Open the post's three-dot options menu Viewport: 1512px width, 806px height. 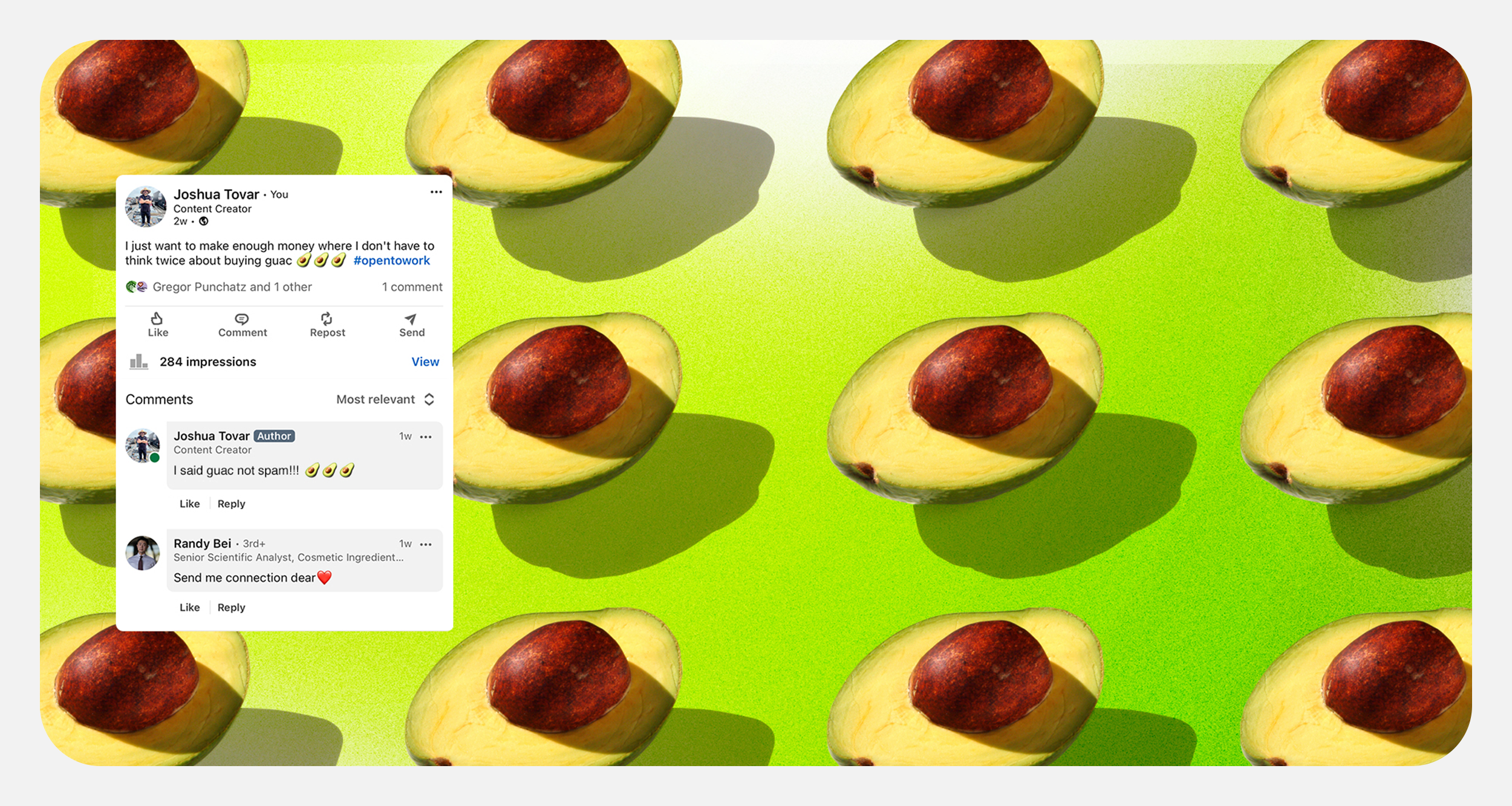pyautogui.click(x=436, y=192)
